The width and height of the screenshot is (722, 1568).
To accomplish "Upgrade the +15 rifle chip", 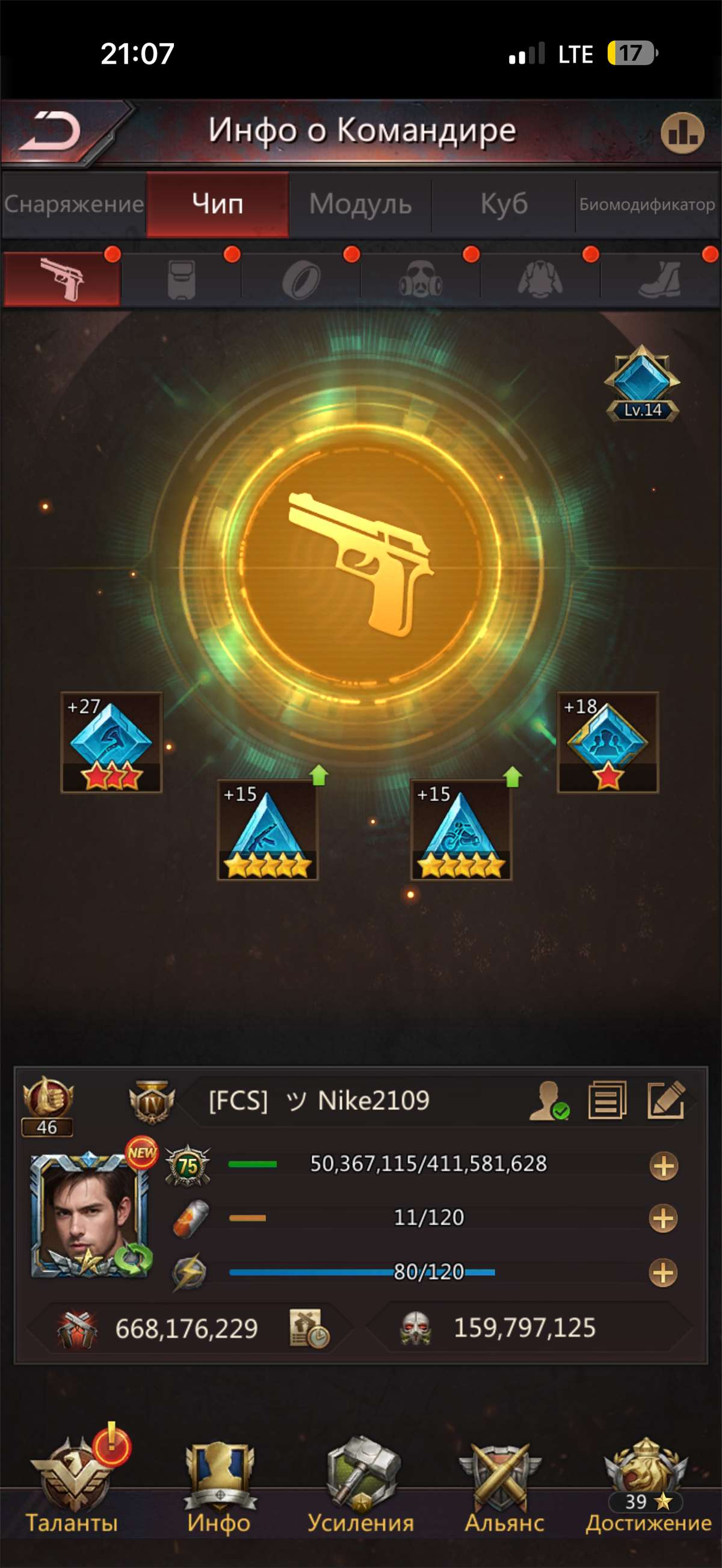I will [268, 830].
